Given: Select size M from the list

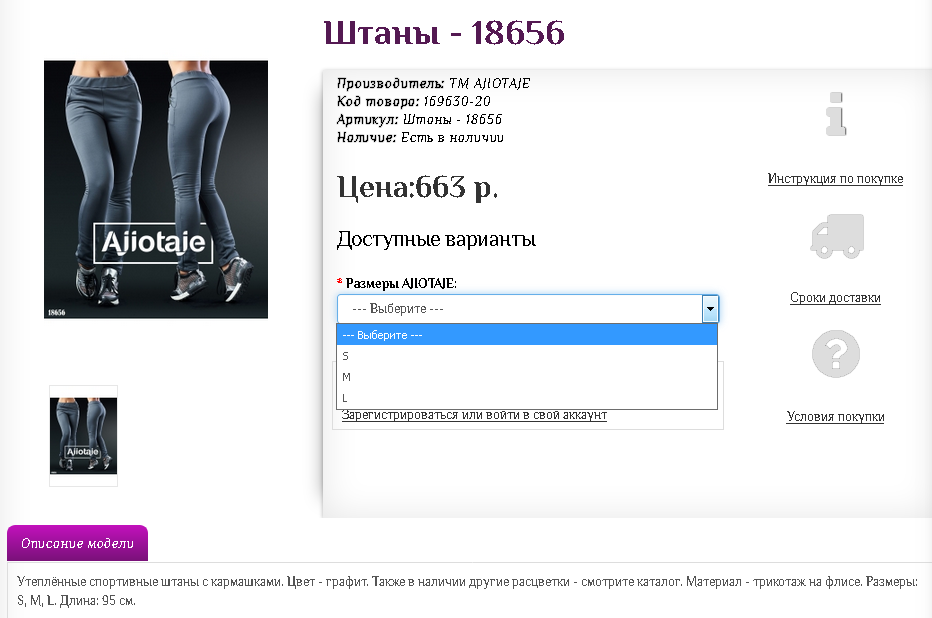Looking at the screenshot, I should [x=526, y=377].
